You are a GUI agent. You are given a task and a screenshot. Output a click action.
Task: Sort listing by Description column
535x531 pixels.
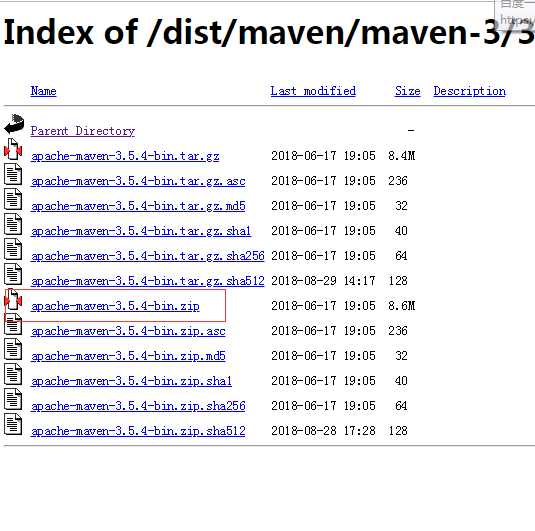pos(469,91)
